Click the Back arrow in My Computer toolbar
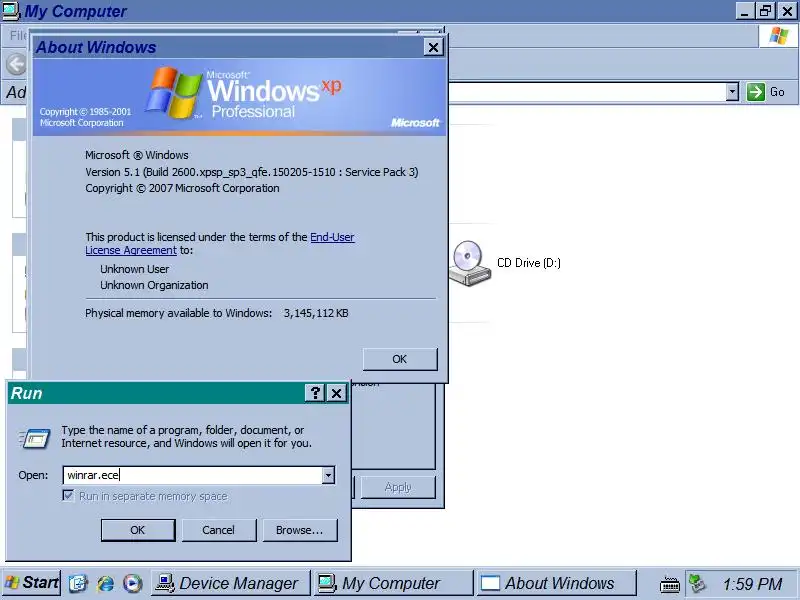800x600 pixels. (16, 65)
